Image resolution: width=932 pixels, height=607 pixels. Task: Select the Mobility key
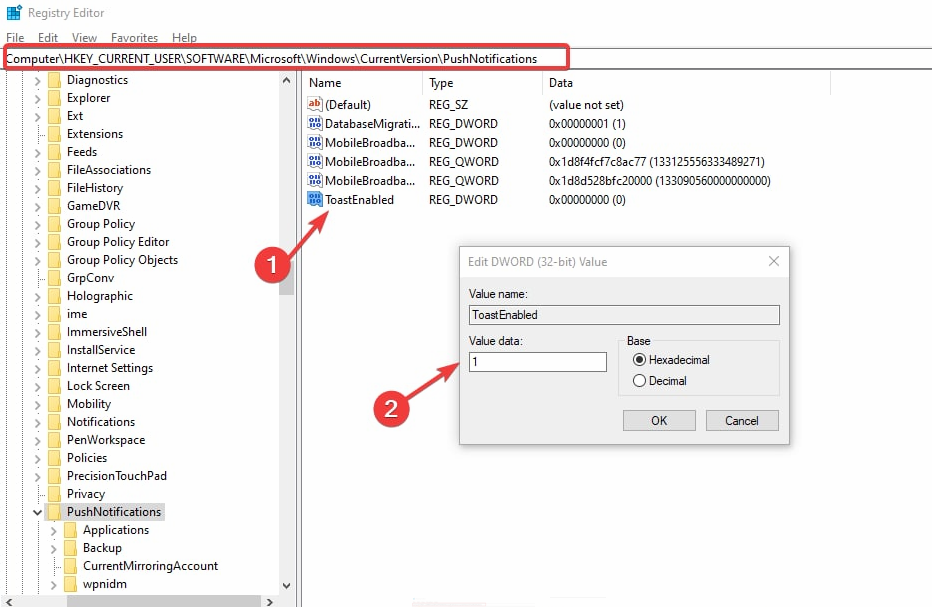coord(89,404)
